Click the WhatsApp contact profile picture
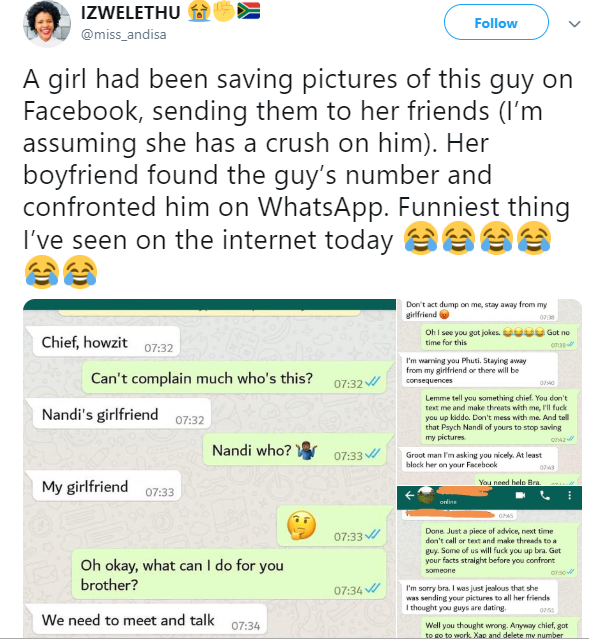Image resolution: width=589 pixels, height=639 pixels. [426, 495]
